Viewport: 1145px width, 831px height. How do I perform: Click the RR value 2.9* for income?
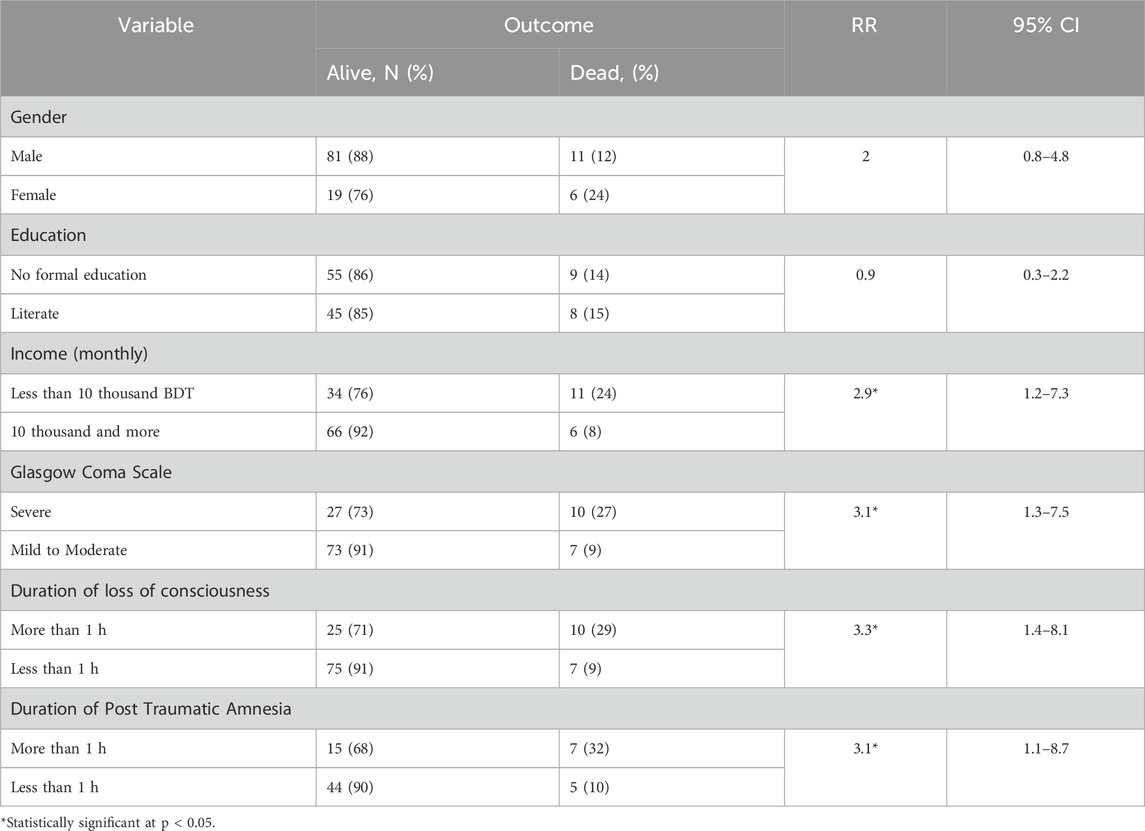coord(865,392)
